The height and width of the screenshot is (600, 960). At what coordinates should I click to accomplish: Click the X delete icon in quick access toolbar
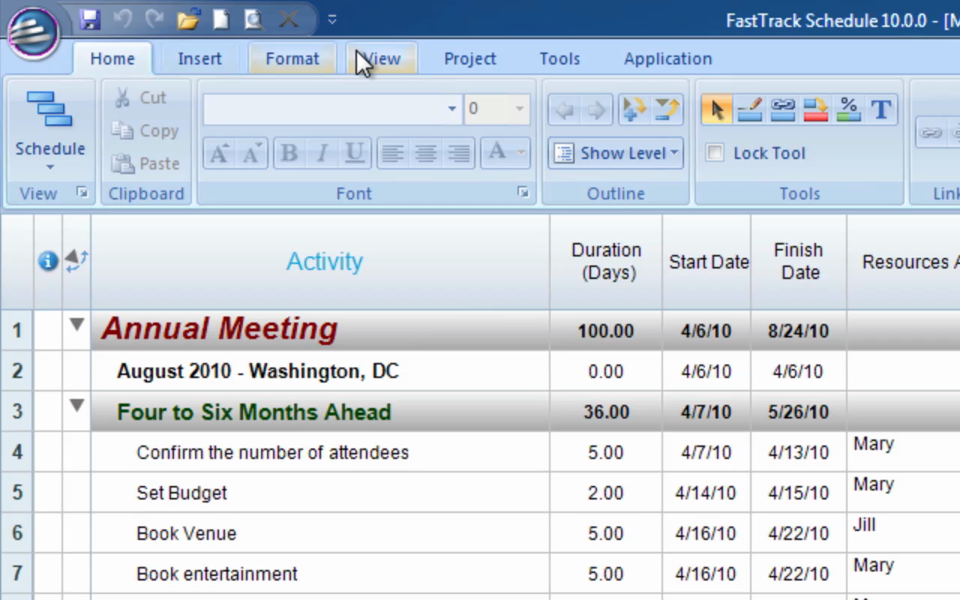pyautogui.click(x=288, y=20)
